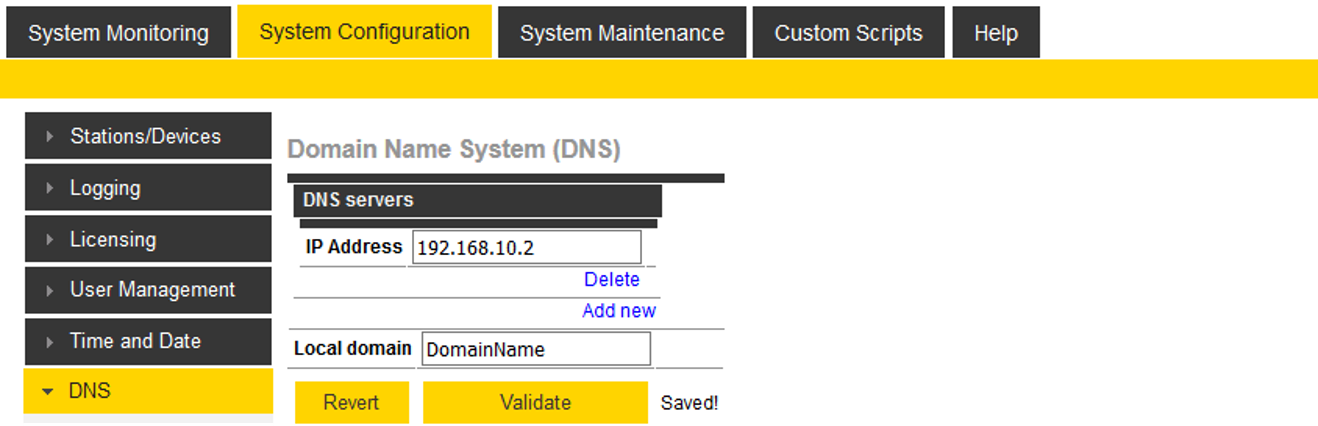This screenshot has width=1318, height=426.
Task: Select the System Configuration tab
Action: 364,32
